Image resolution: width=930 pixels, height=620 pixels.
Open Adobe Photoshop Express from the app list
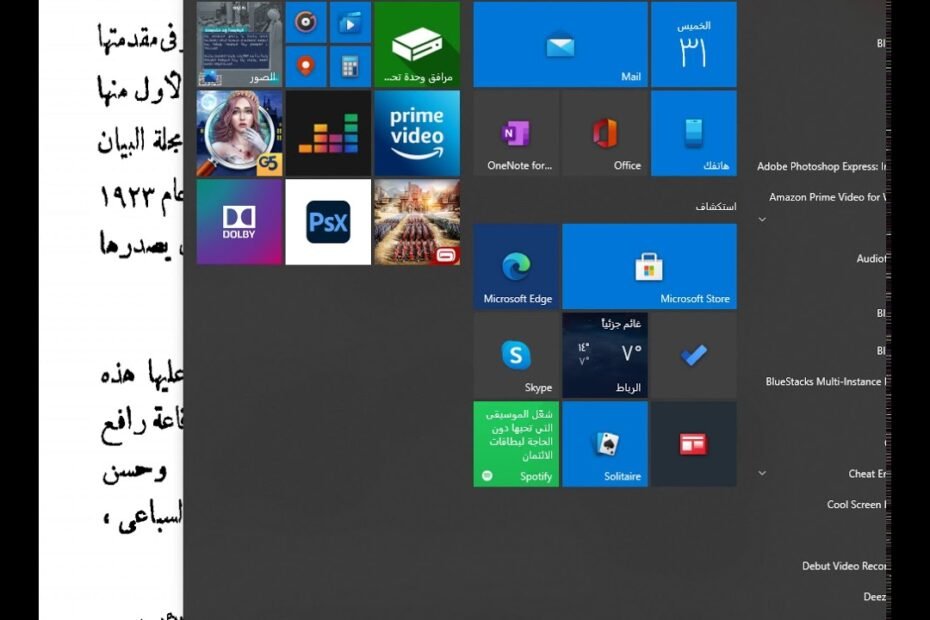821,167
